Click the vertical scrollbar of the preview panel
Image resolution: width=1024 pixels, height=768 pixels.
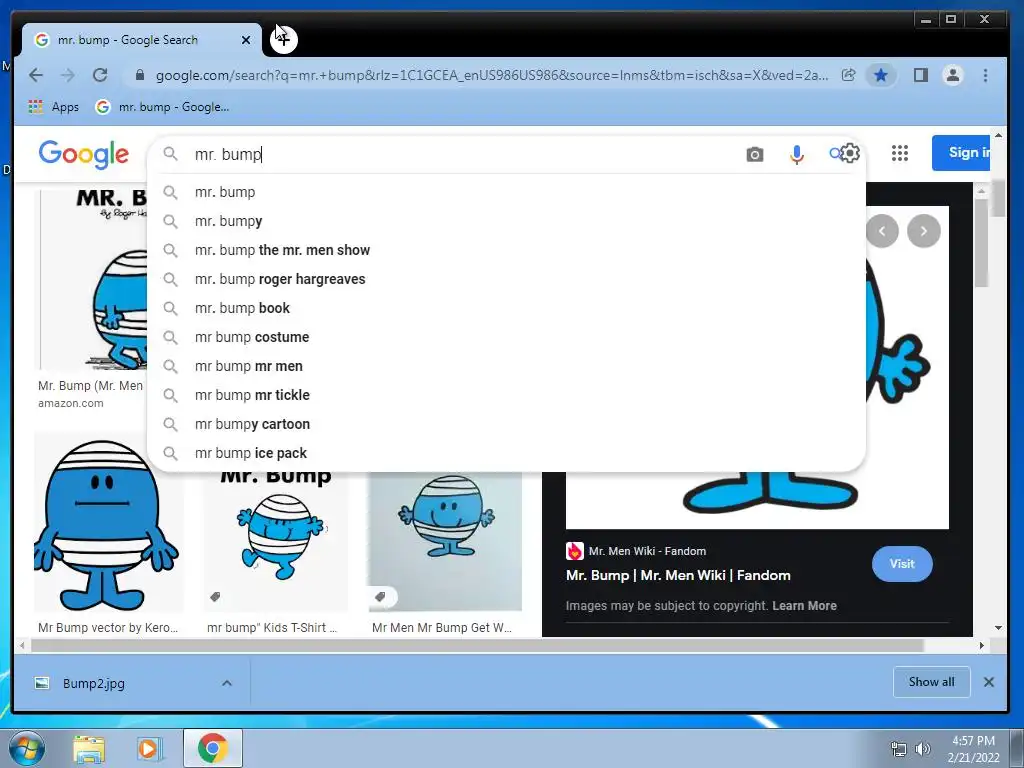pos(980,243)
